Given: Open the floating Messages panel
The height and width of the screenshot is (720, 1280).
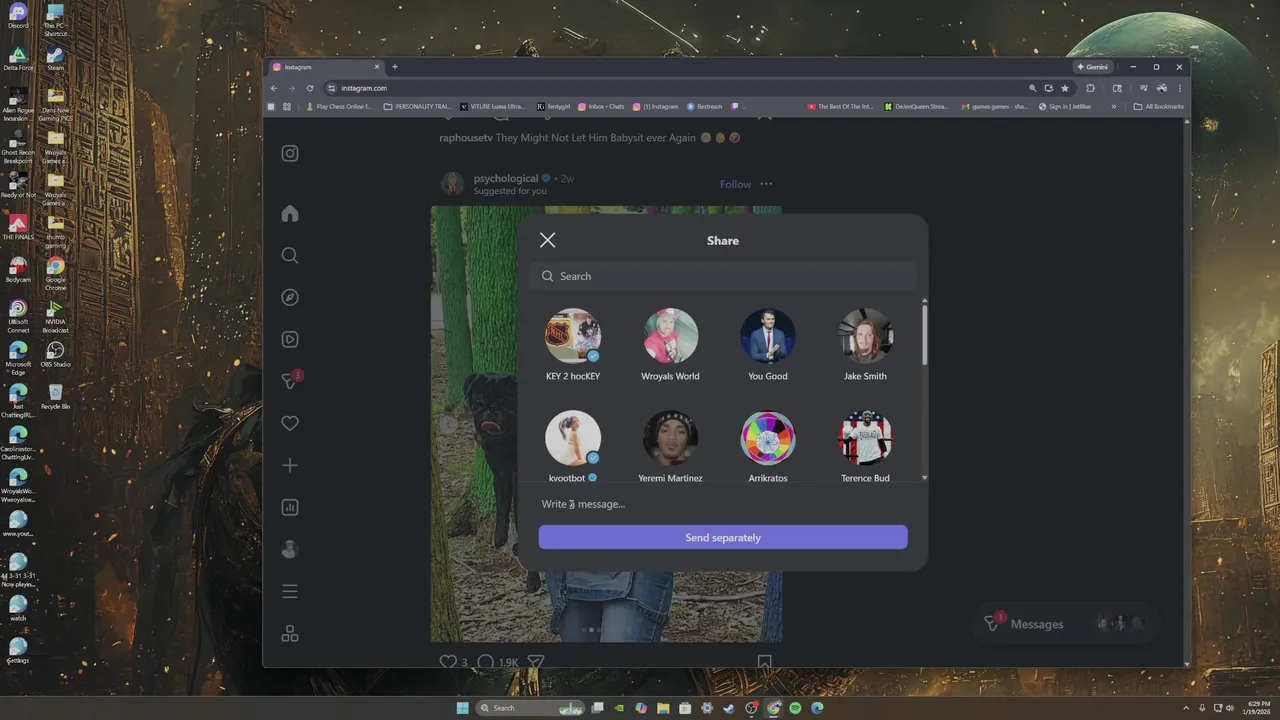Looking at the screenshot, I should 1064,623.
